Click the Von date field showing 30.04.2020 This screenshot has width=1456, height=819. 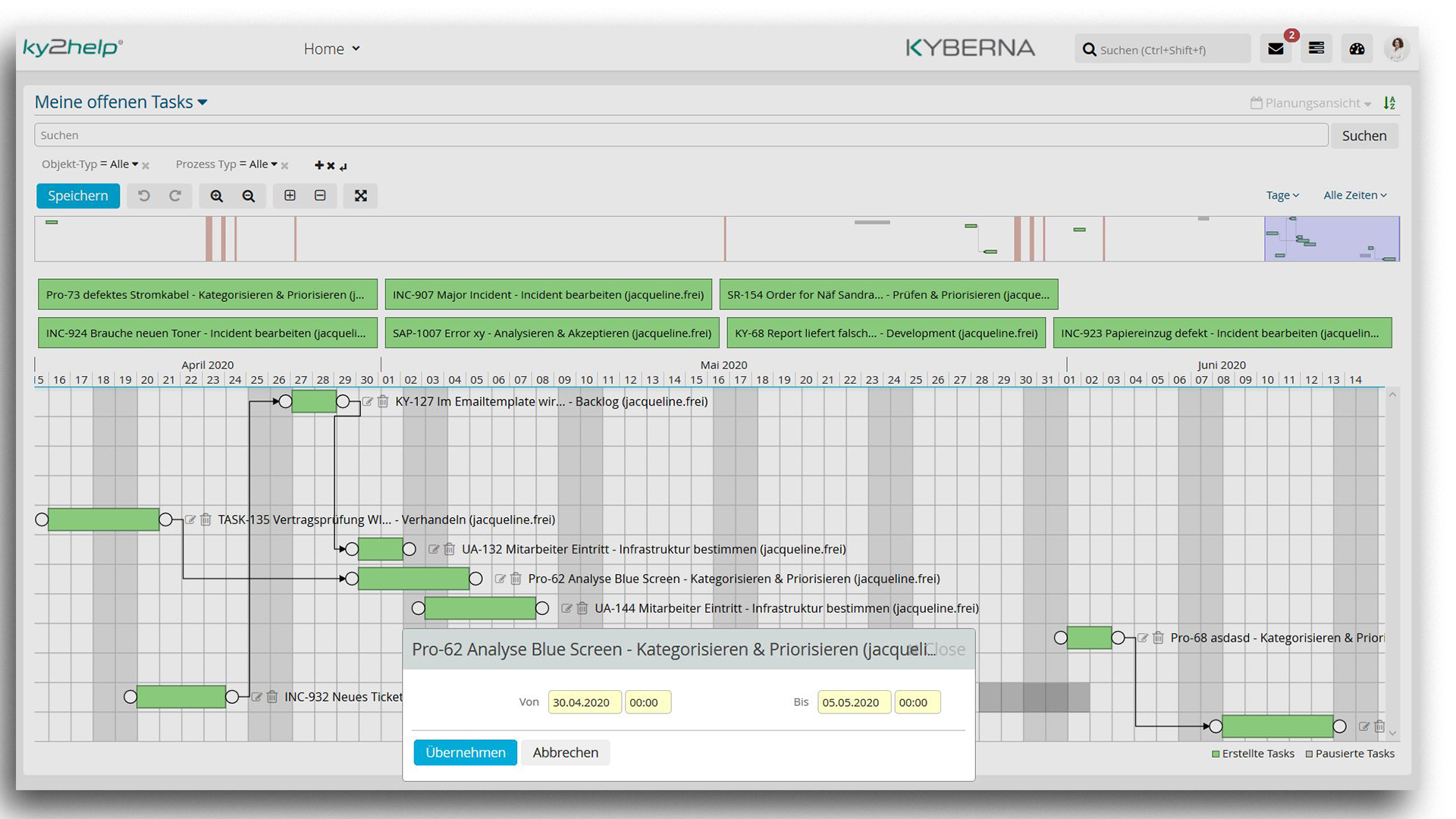pyautogui.click(x=584, y=701)
